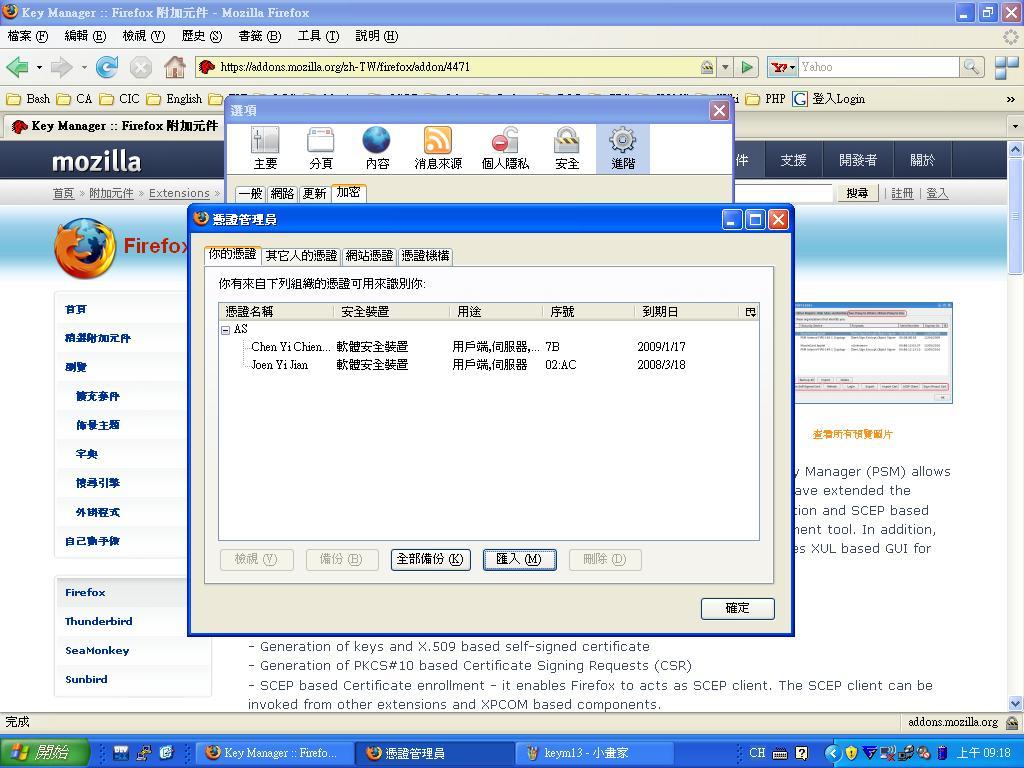The image size is (1024, 768).
Task: Select the Chen Yi Chien certificate row
Action: pyautogui.click(x=488, y=347)
